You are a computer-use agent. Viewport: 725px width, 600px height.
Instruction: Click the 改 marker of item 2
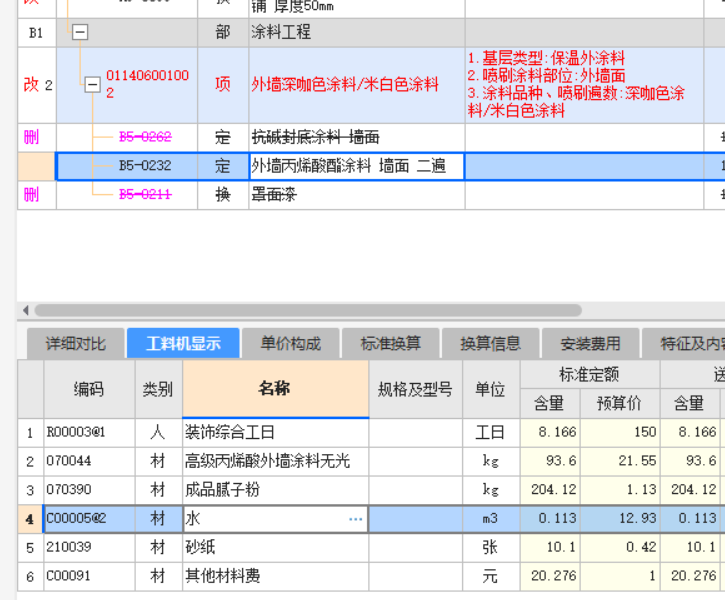point(31,85)
